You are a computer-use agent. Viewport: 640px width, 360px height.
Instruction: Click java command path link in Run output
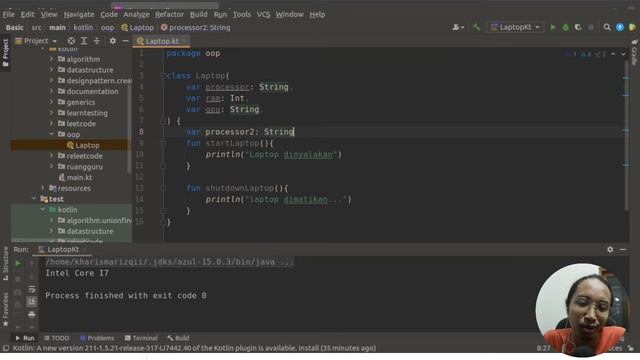coord(169,262)
